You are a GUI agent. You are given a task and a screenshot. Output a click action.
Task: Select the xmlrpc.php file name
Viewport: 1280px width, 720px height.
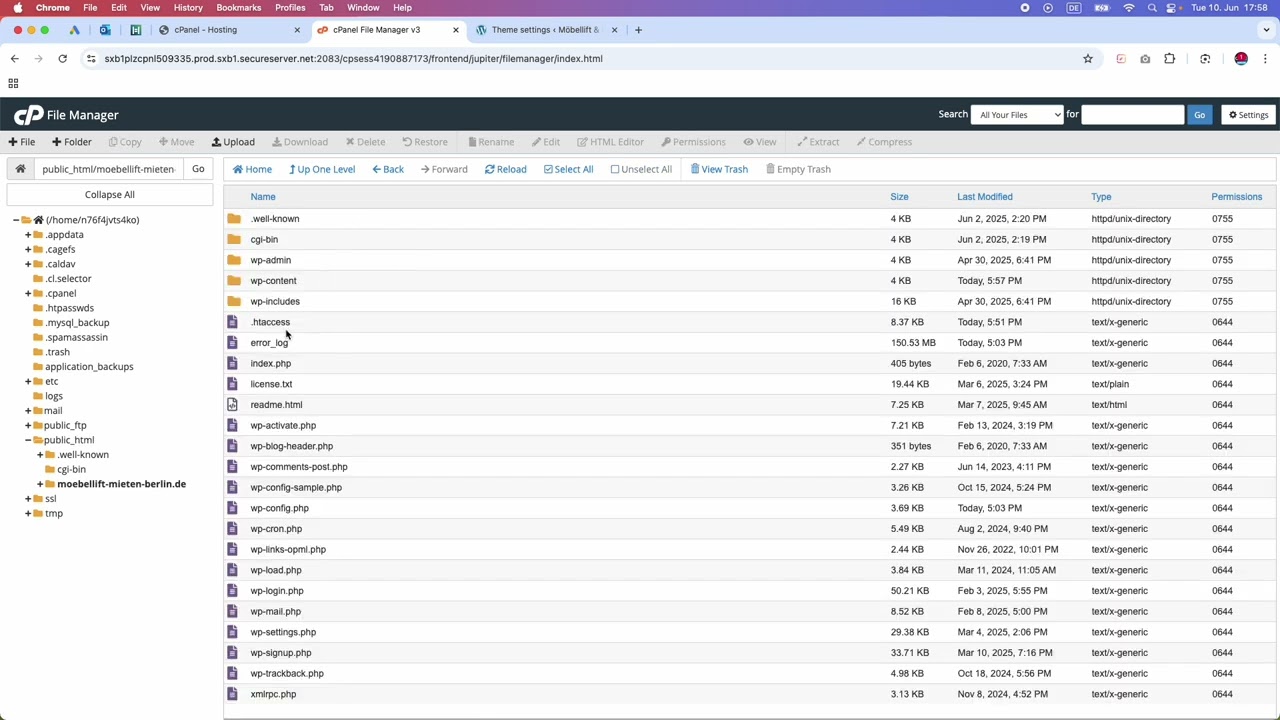[x=273, y=694]
